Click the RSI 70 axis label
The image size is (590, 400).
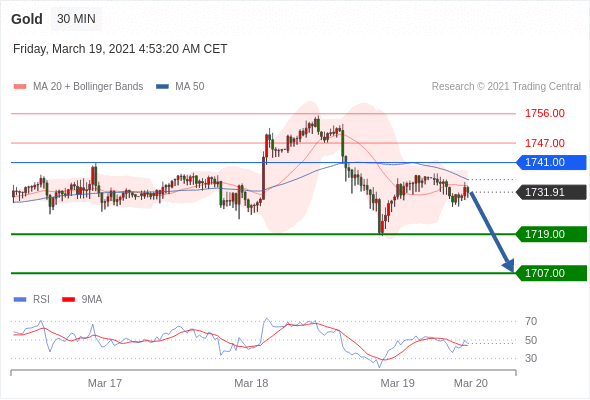point(531,321)
